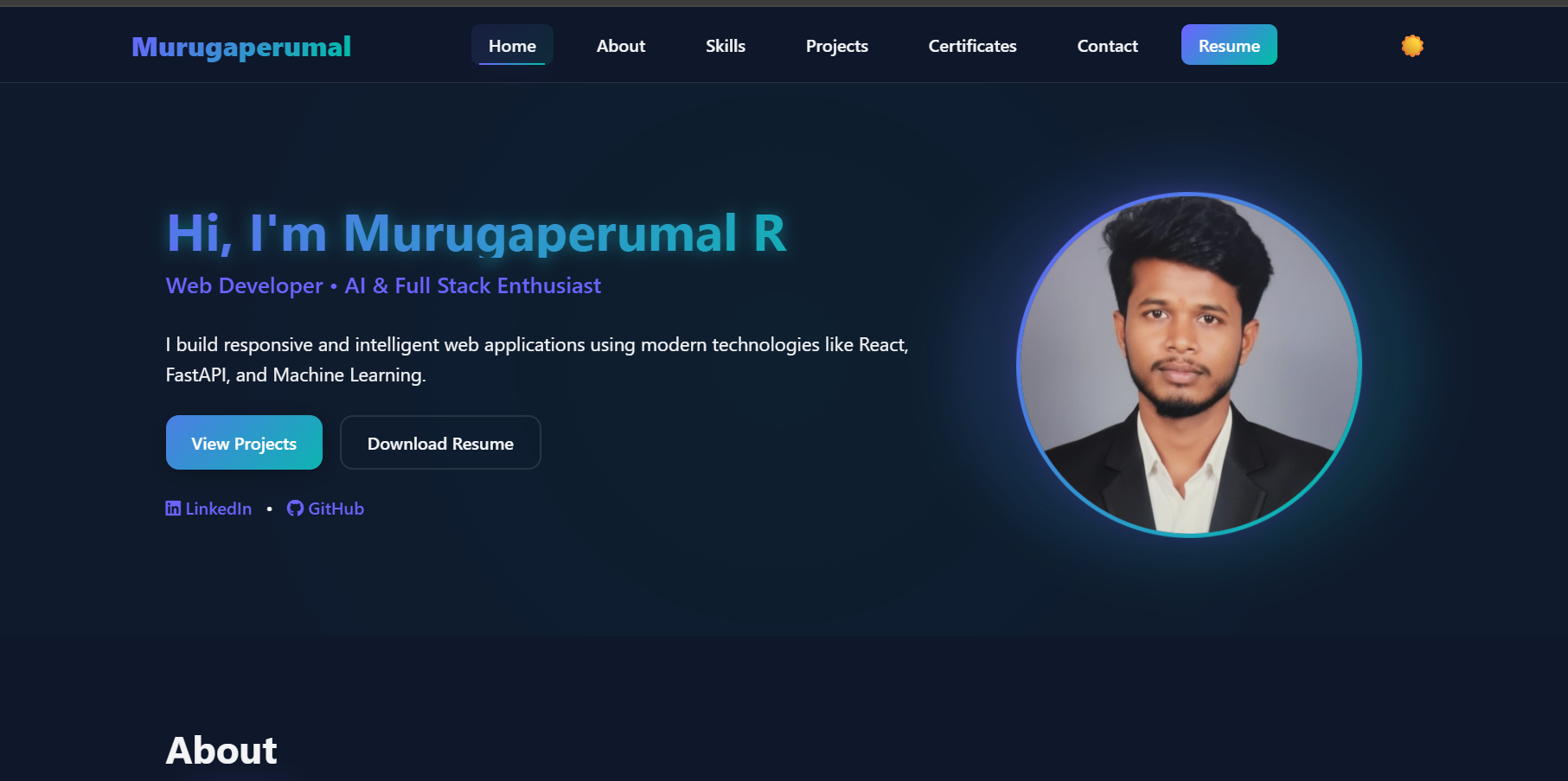Toggle the light/dark theme sun icon
This screenshot has height=781, width=1568.
pos(1411,45)
